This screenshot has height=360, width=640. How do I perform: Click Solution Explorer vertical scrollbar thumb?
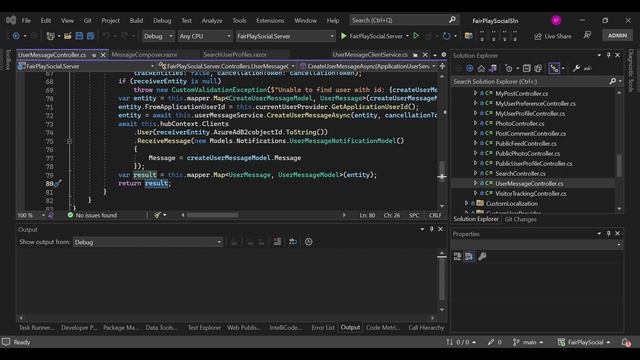[x=619, y=166]
